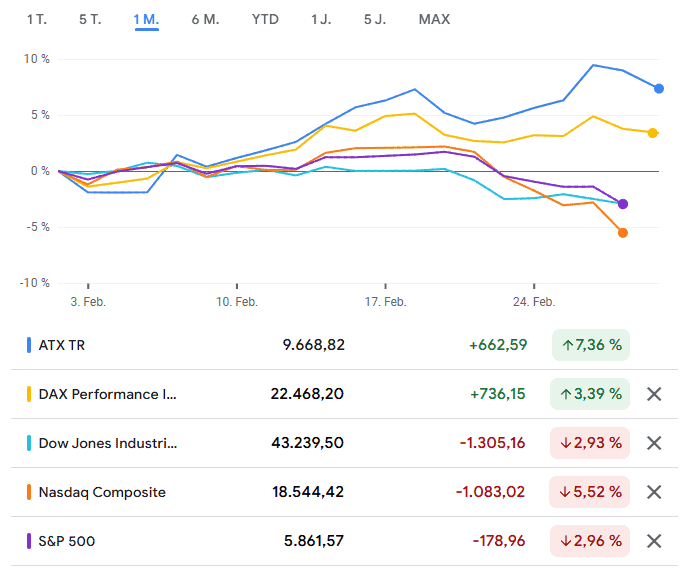Click the ATX TR price 9.668,82

314,345
